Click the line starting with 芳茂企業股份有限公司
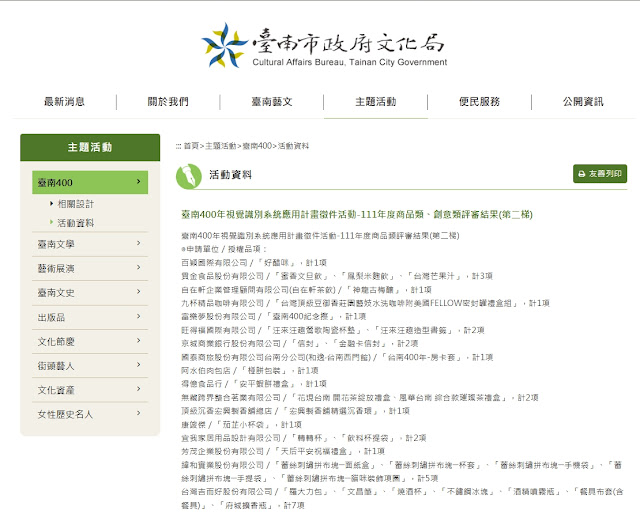640x521 pixels. [x=283, y=451]
